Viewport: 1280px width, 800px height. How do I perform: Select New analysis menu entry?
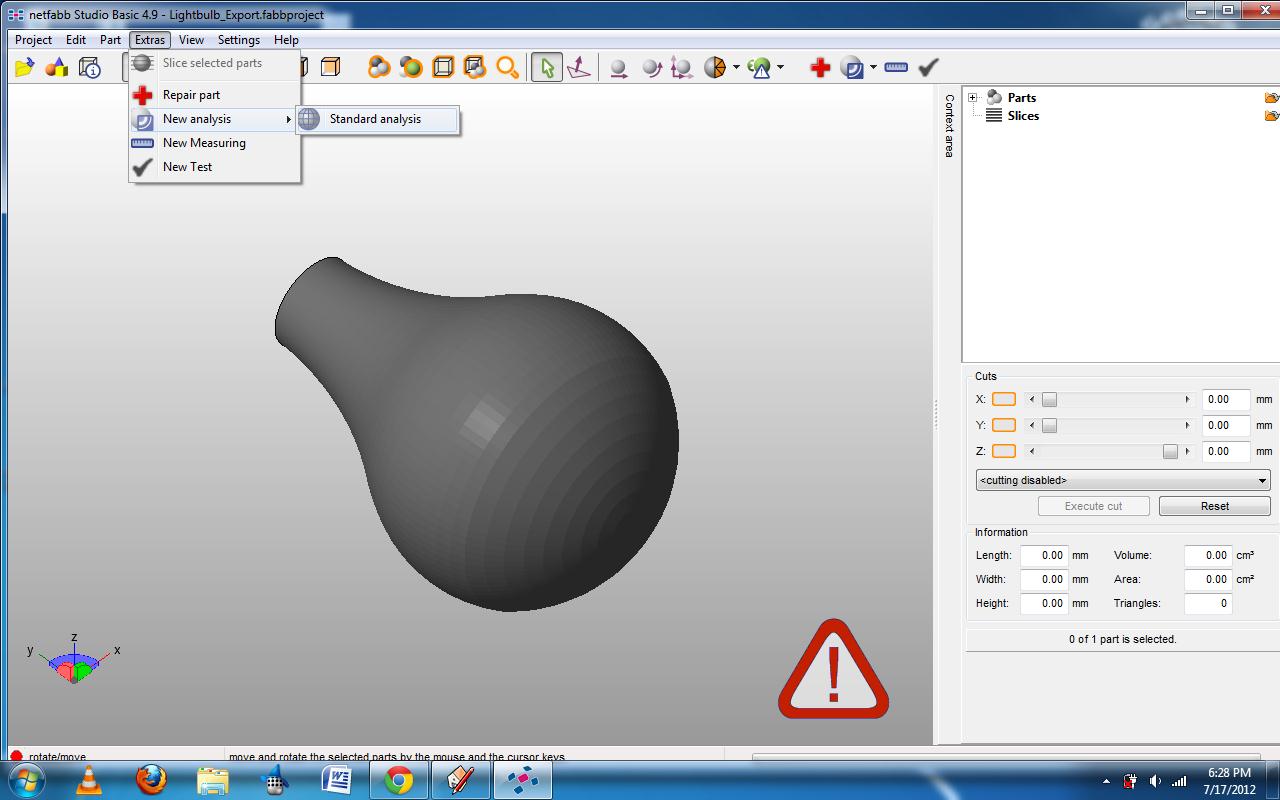pyautogui.click(x=215, y=119)
